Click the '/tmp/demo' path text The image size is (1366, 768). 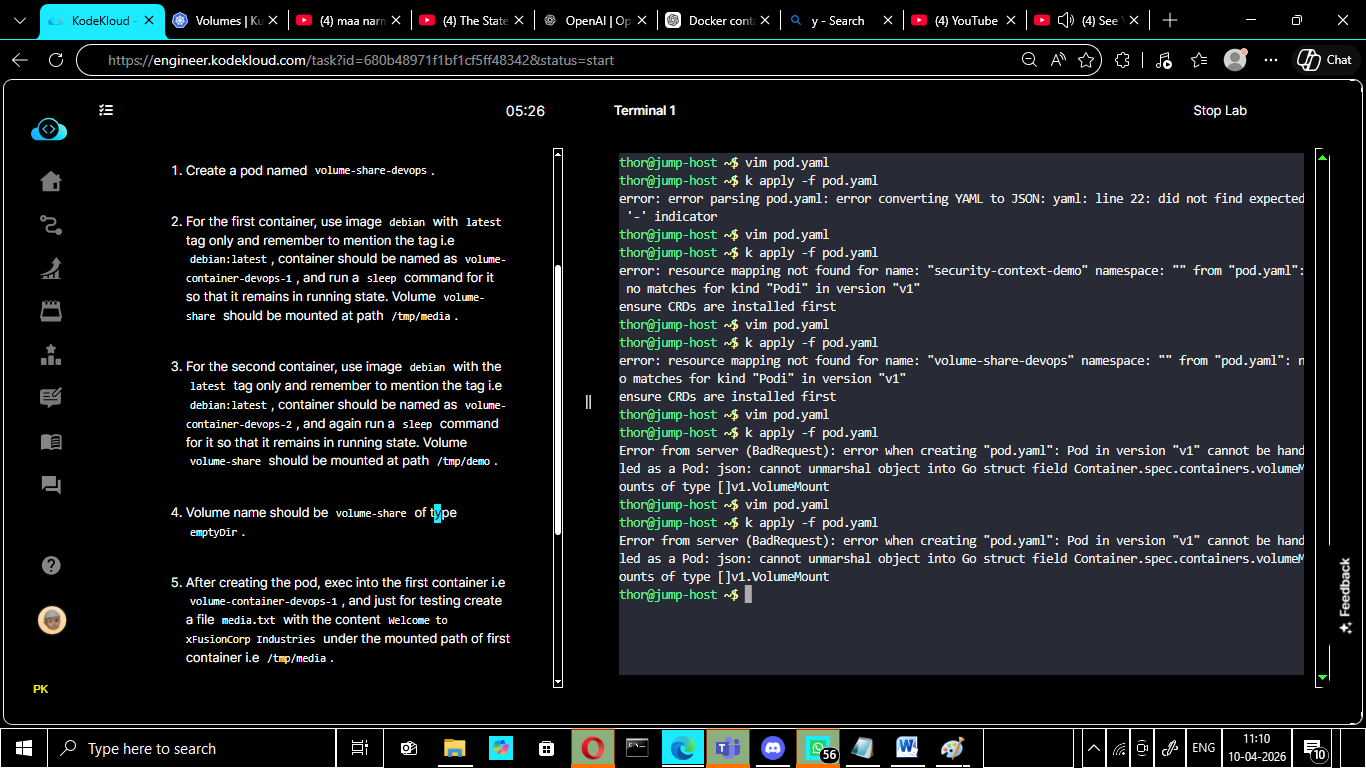pos(464,462)
